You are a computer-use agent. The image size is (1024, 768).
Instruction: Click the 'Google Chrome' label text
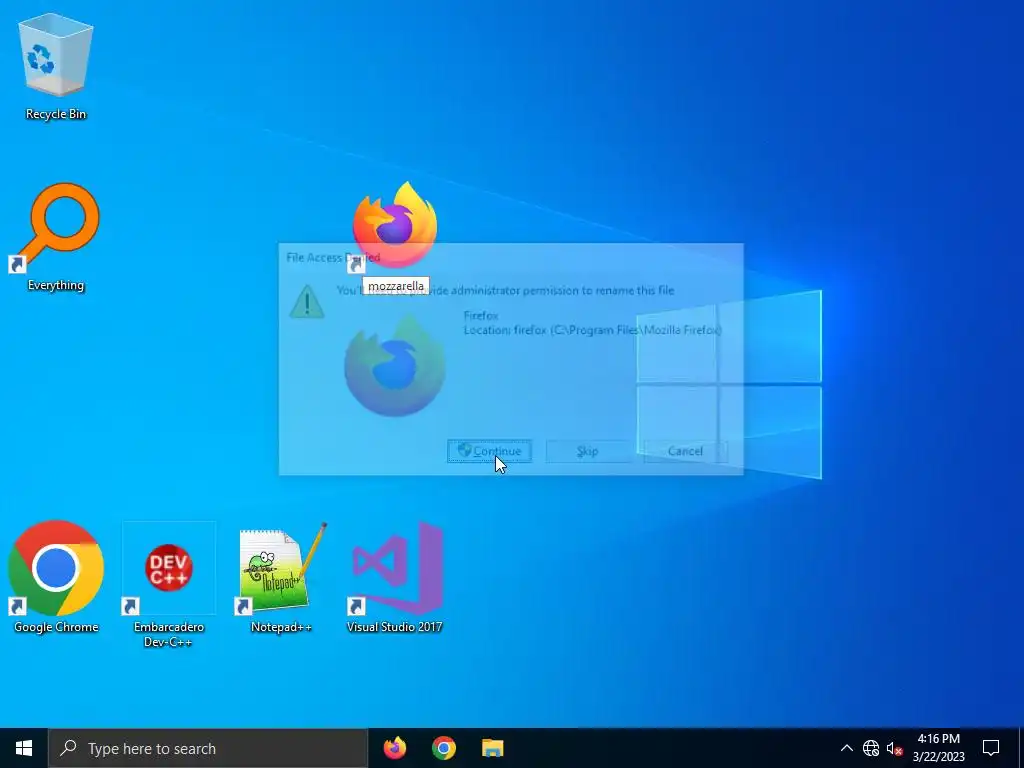56,627
